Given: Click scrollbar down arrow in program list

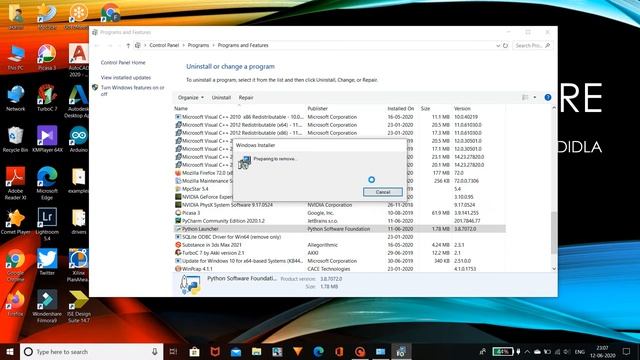Looking at the screenshot, I should coord(554,269).
